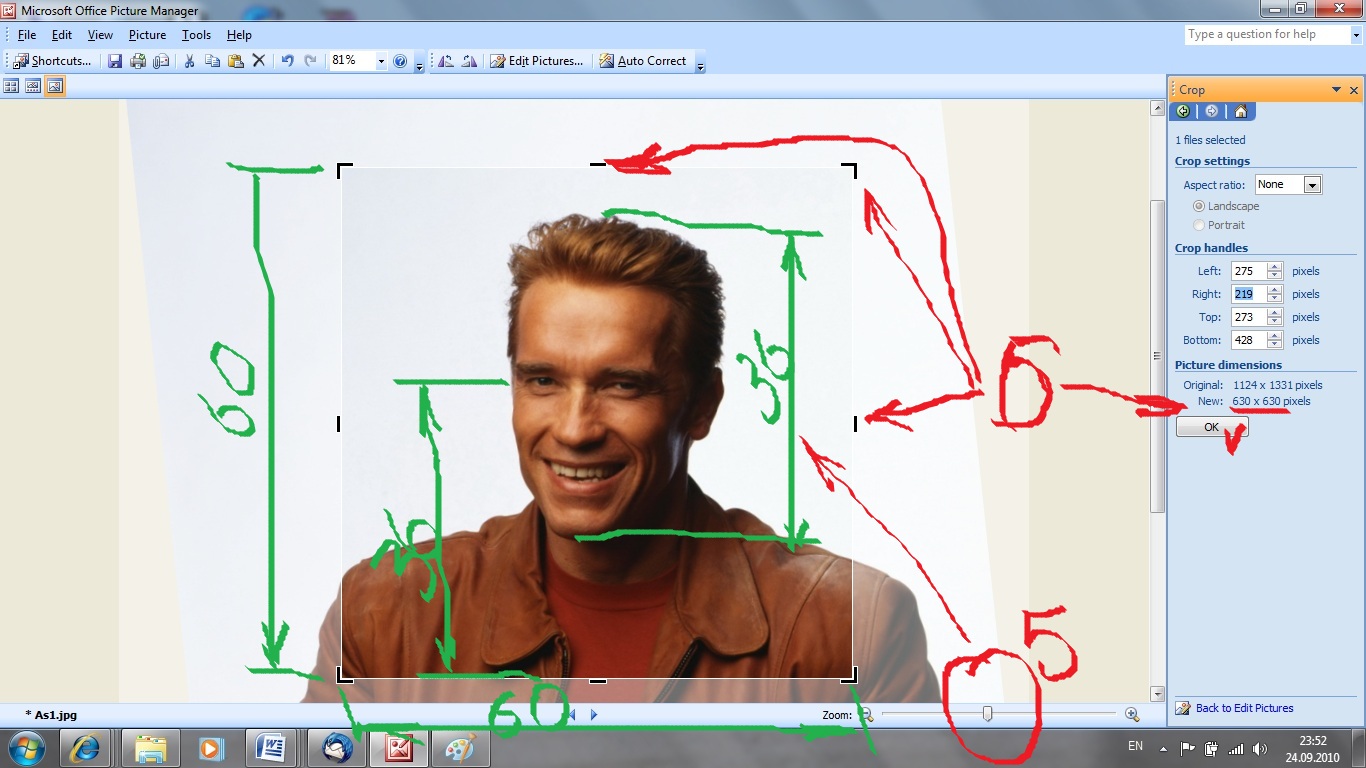This screenshot has height=768, width=1366.
Task: Click the Delete X icon in toolbar
Action: tap(258, 61)
